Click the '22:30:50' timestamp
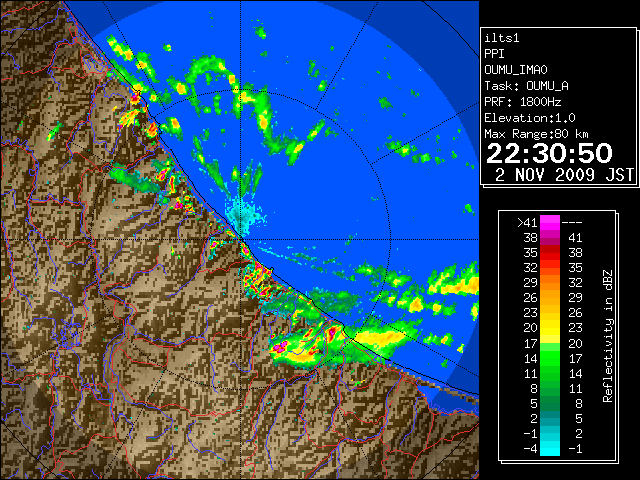 click(549, 153)
